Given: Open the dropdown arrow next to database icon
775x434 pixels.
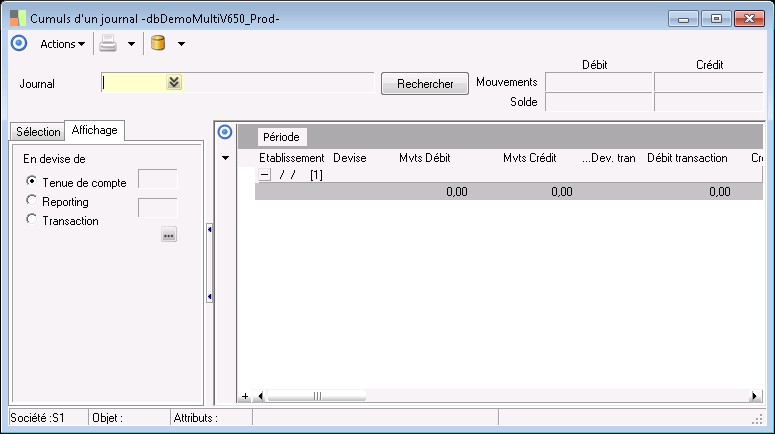Looking at the screenshot, I should tap(181, 44).
